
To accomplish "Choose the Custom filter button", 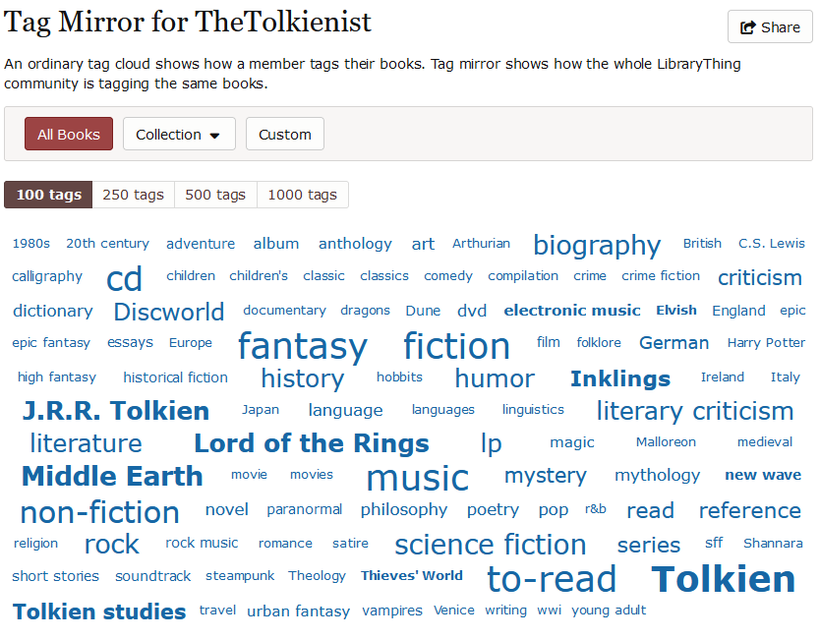I will (285, 134).
